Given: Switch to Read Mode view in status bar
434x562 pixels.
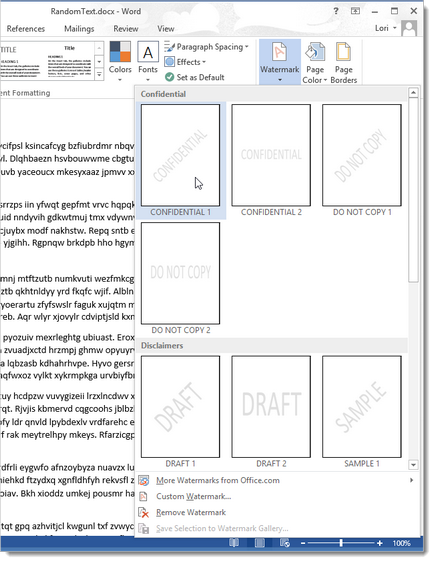Looking at the screenshot, I should click(x=234, y=543).
